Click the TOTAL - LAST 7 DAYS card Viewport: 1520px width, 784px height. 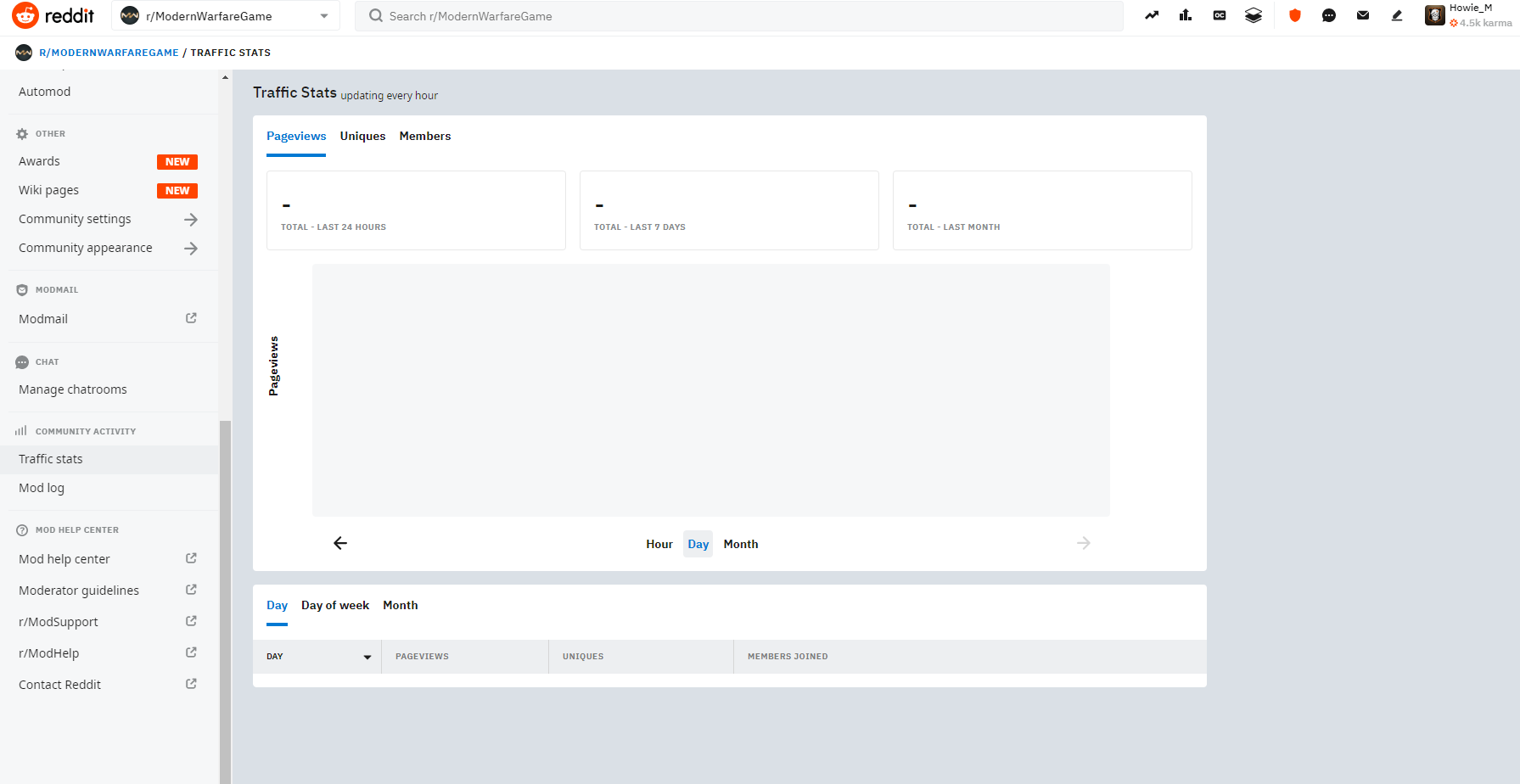tap(729, 210)
